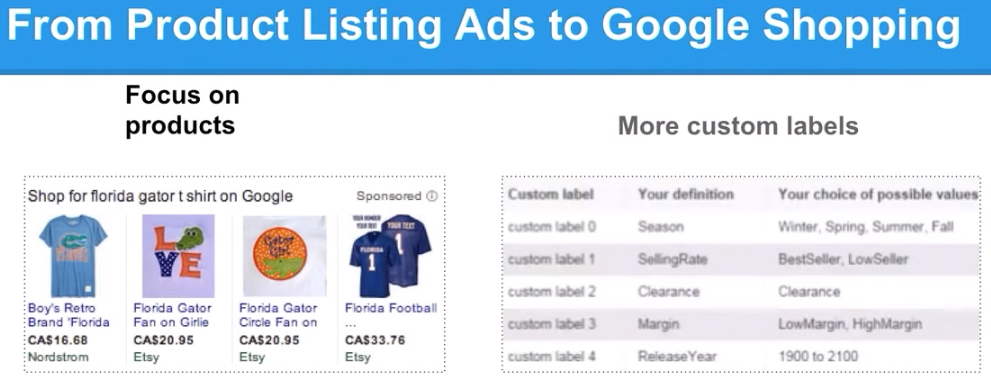This screenshot has height=389, width=991.
Task: Open Florida Gator Fan on Girlie link
Action: (x=173, y=315)
